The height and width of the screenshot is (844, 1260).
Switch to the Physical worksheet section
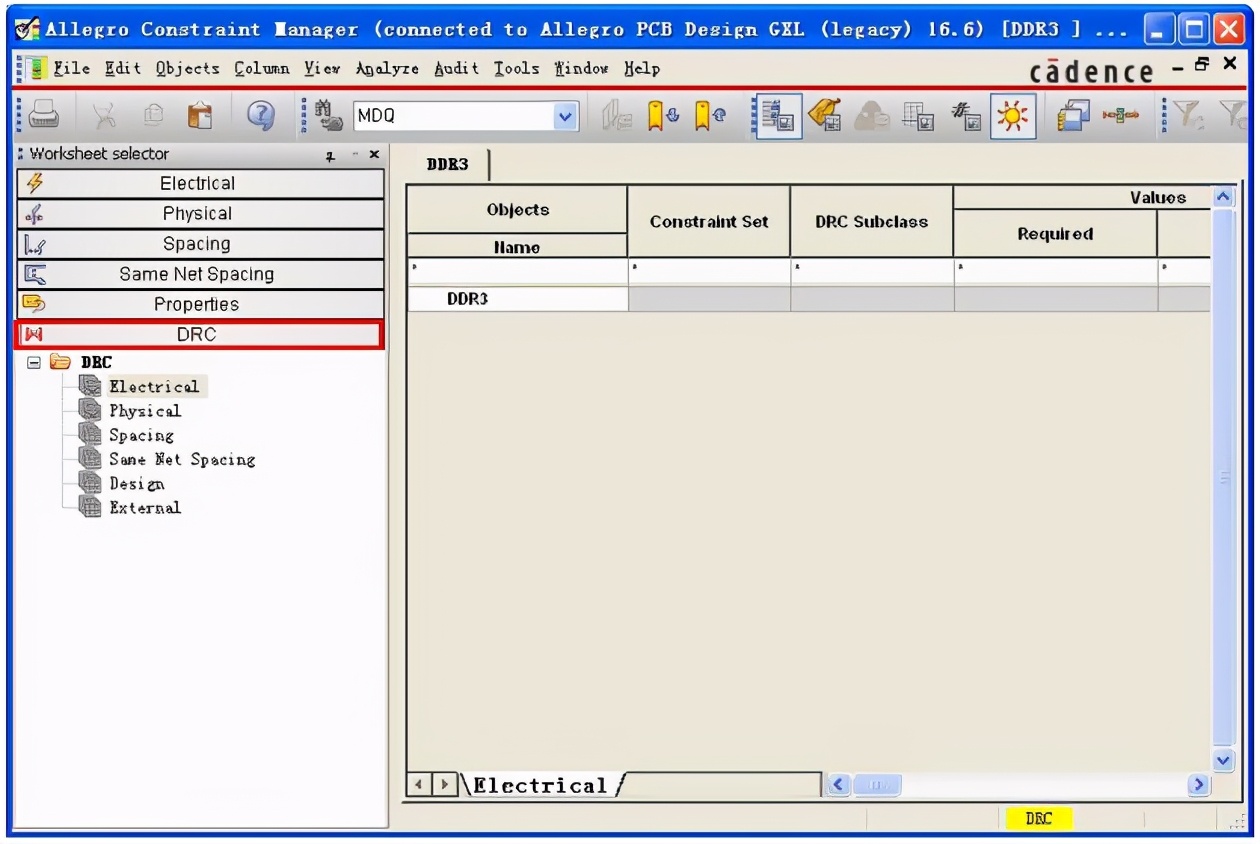pos(197,214)
